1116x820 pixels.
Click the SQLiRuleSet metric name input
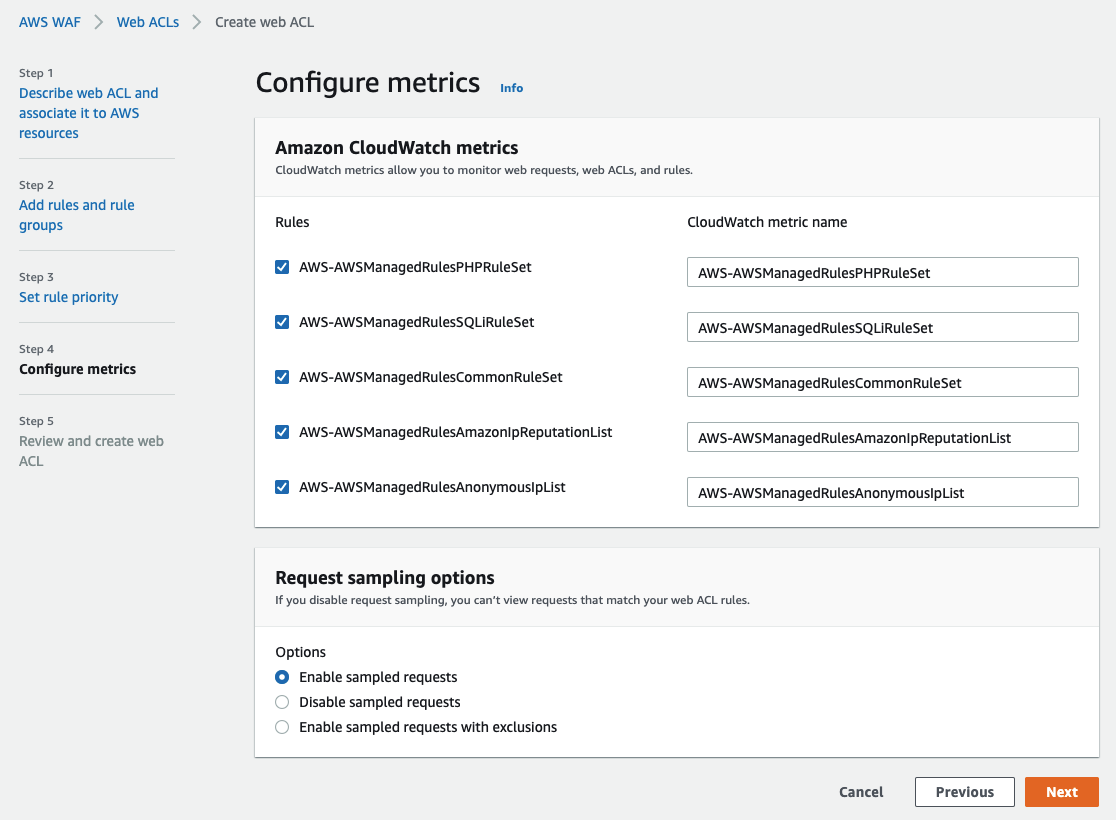pos(882,327)
